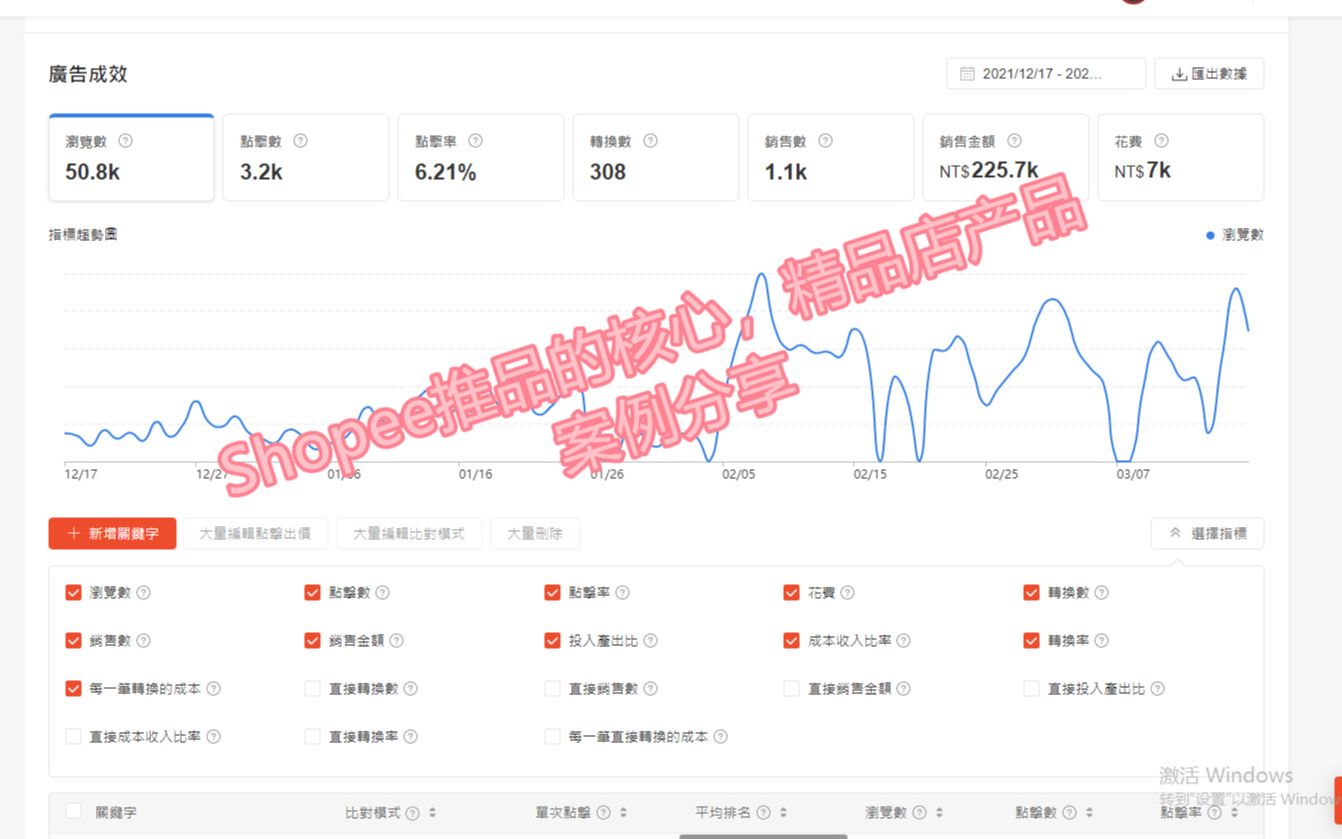This screenshot has width=1342, height=839.
Task: Click 匯出數據 export data button
Action: click(1209, 74)
